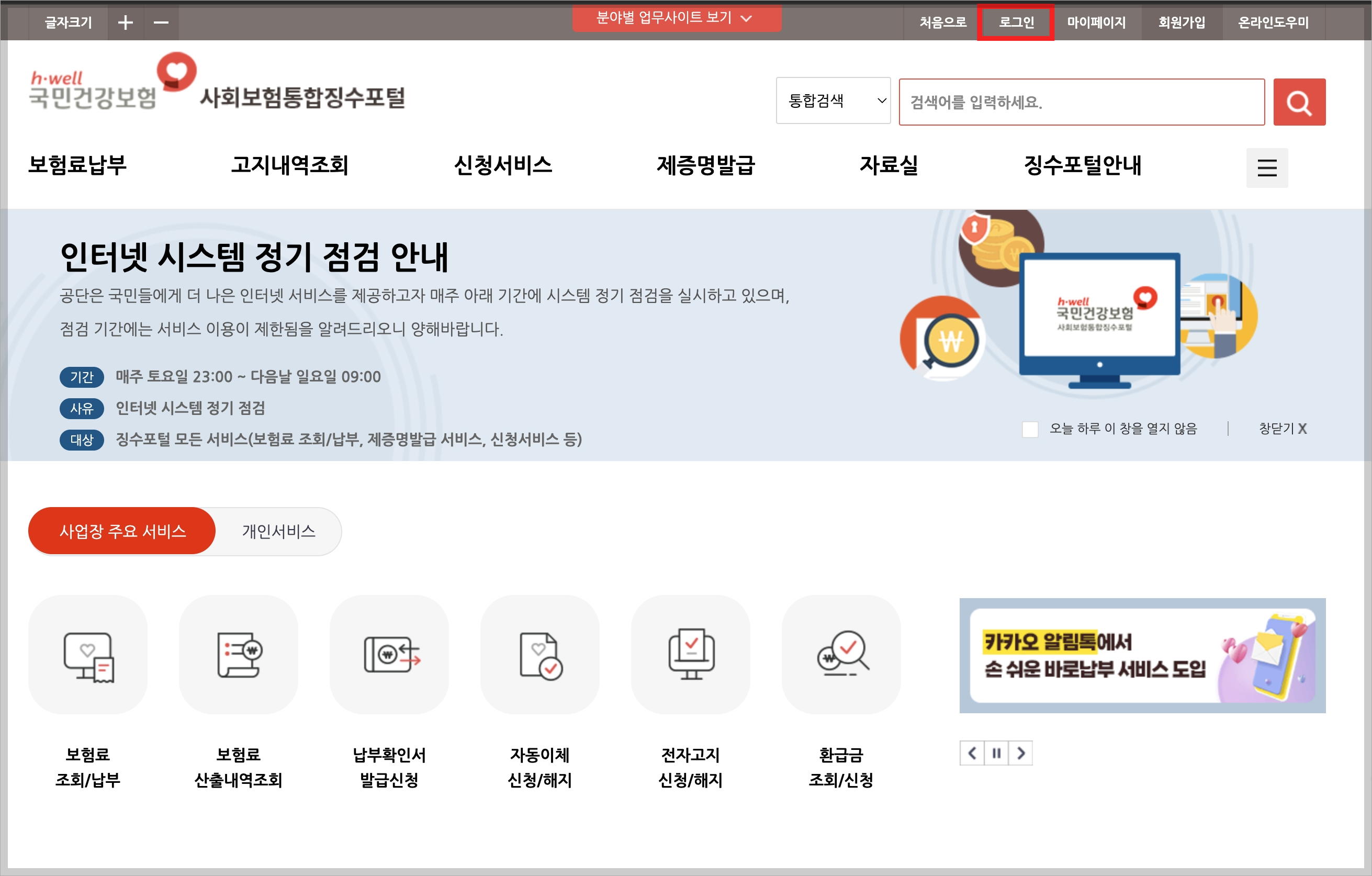The width and height of the screenshot is (1372, 876).
Task: Open the 통합검색 search scope dropdown
Action: pos(833,101)
